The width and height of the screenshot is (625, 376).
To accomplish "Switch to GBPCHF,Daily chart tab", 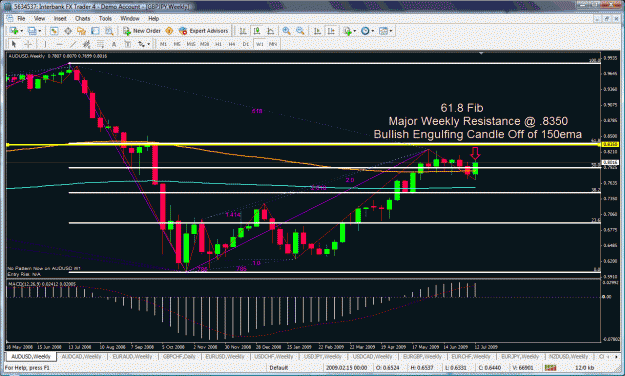I will (x=179, y=356).
